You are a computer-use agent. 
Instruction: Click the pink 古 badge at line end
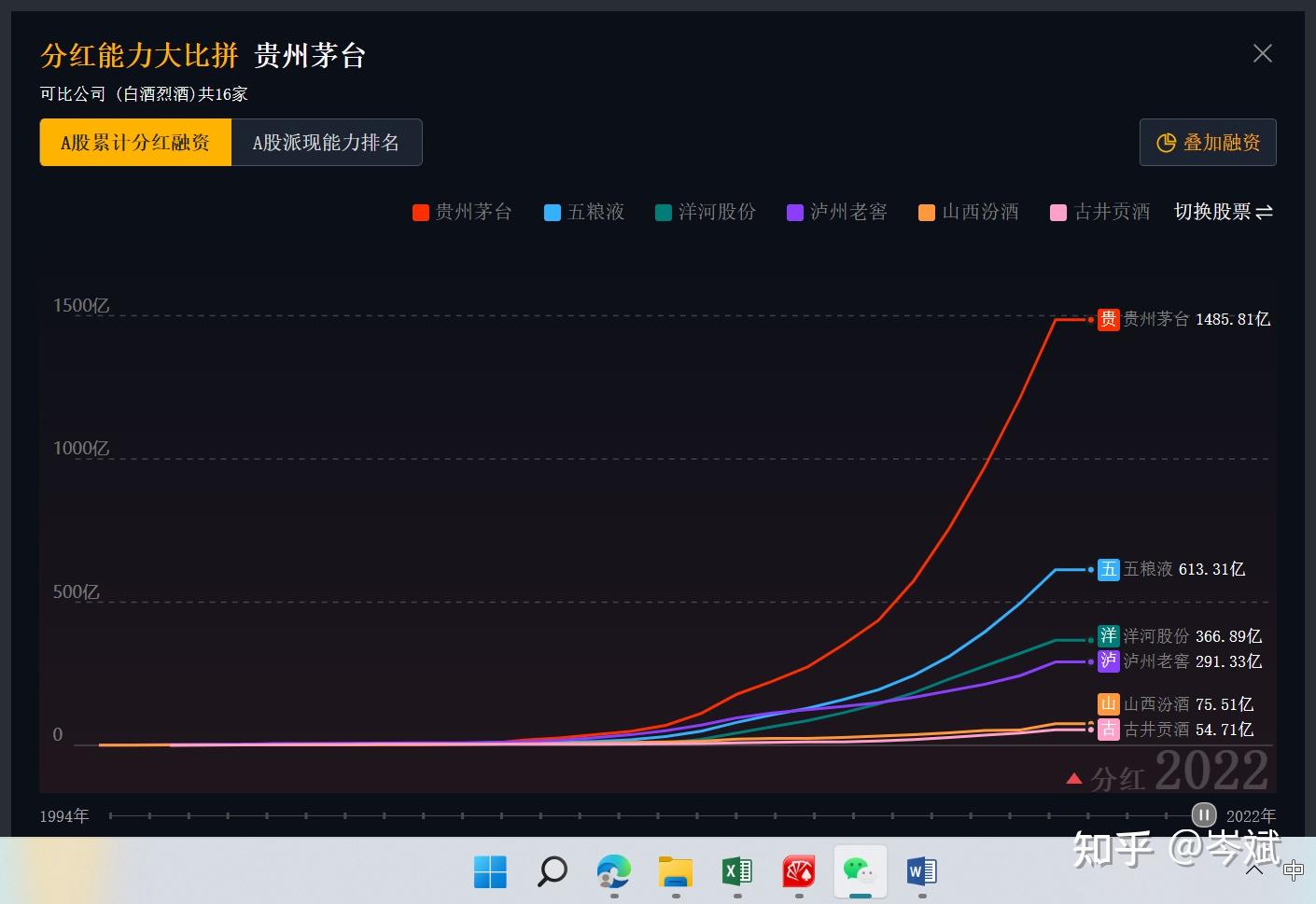pyautogui.click(x=1109, y=730)
